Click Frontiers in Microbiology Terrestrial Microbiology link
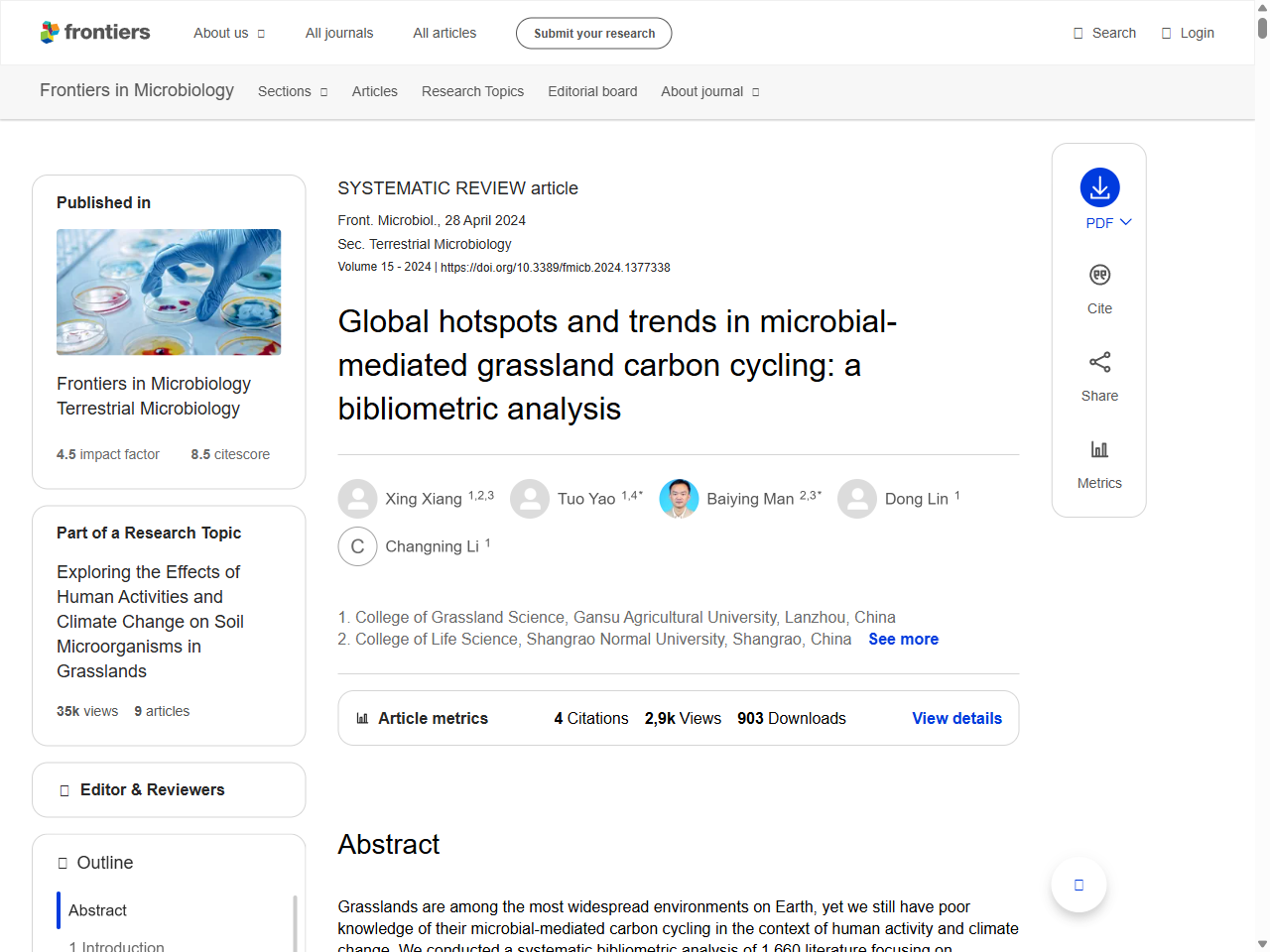 pos(154,396)
